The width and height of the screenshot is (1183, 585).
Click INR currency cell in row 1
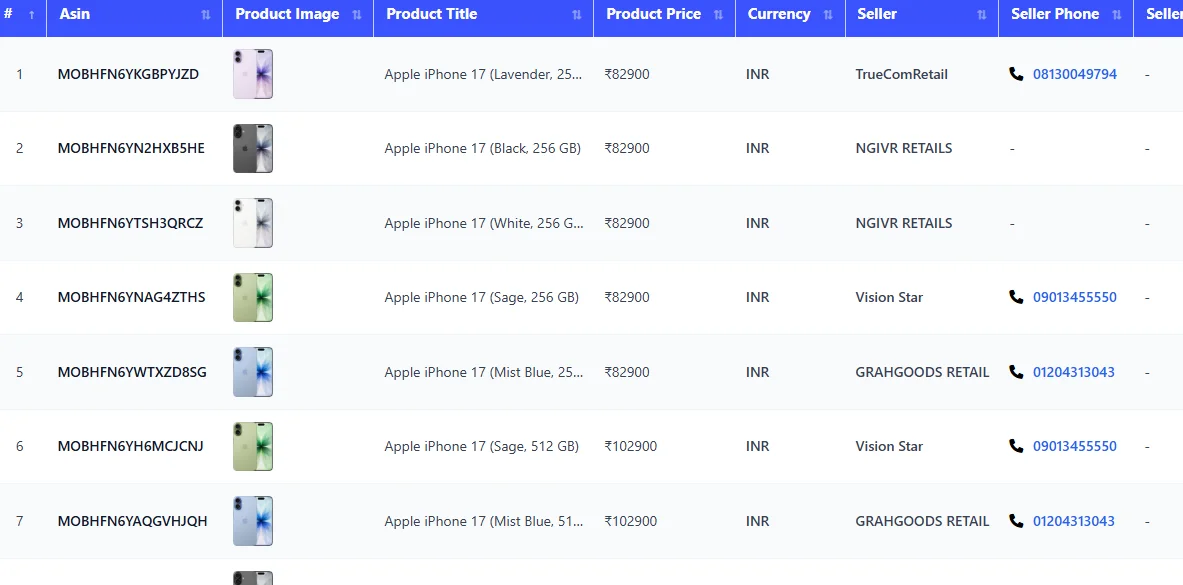[757, 74]
